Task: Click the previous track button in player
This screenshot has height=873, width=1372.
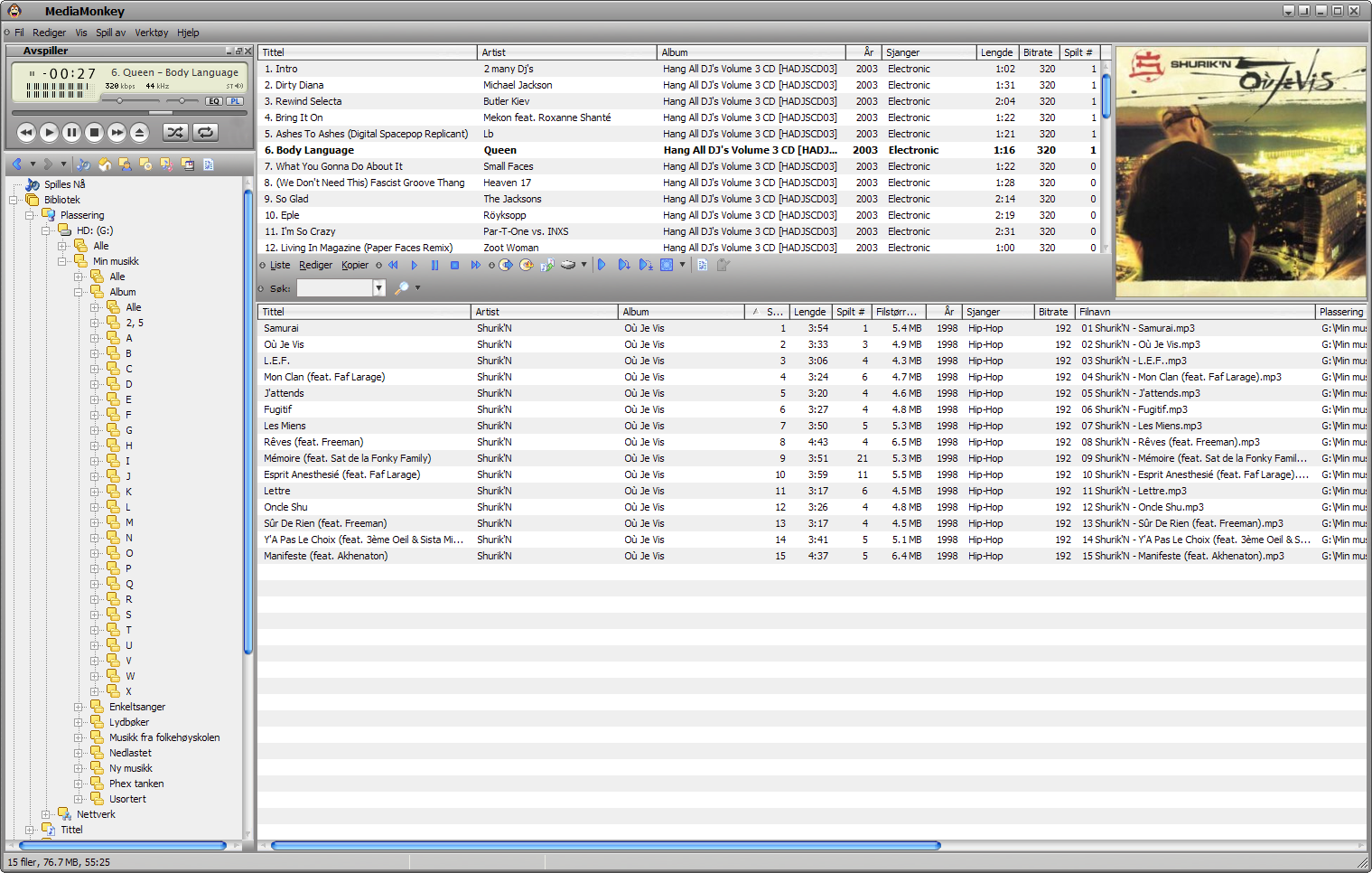Action: pyautogui.click(x=26, y=133)
